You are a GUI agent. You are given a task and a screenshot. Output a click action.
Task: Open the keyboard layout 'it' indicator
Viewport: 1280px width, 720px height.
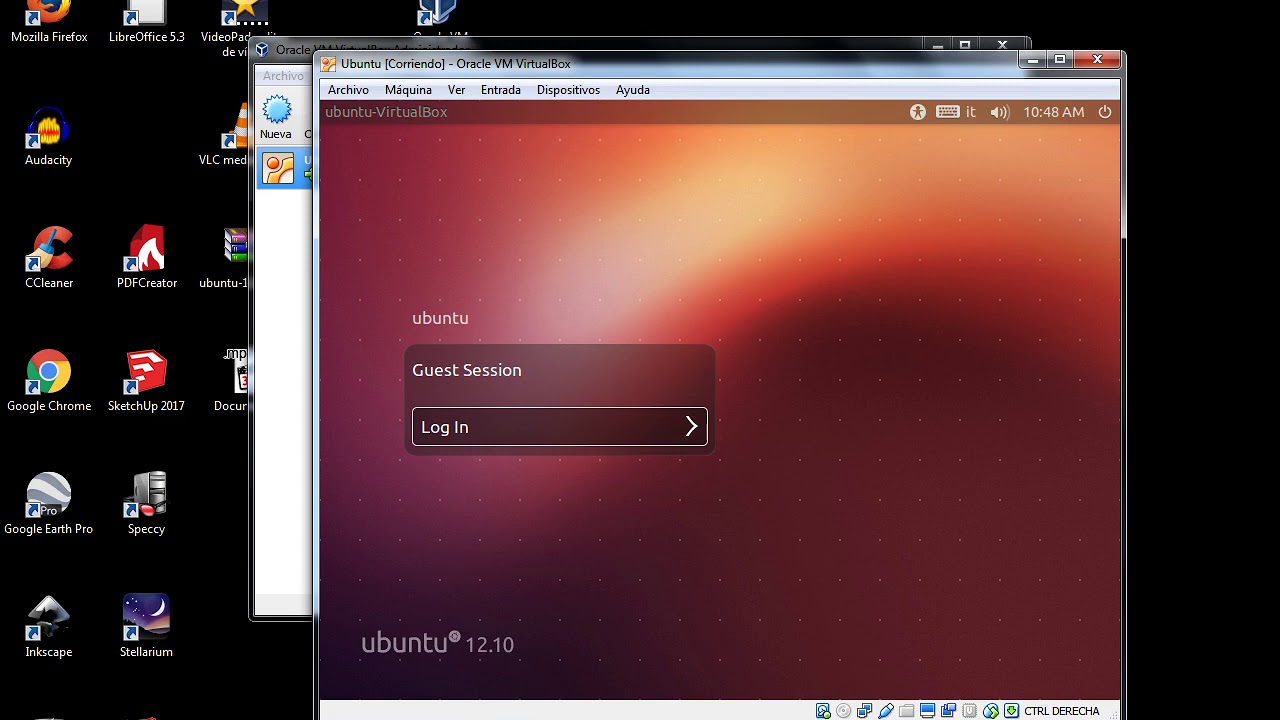(956, 112)
